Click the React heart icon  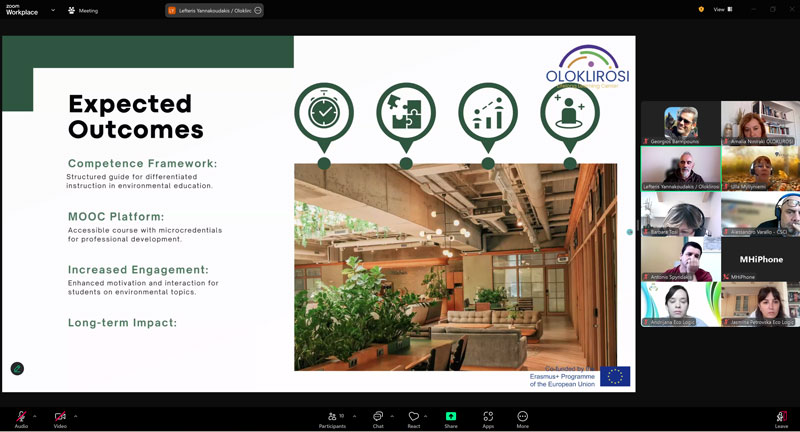[413, 416]
